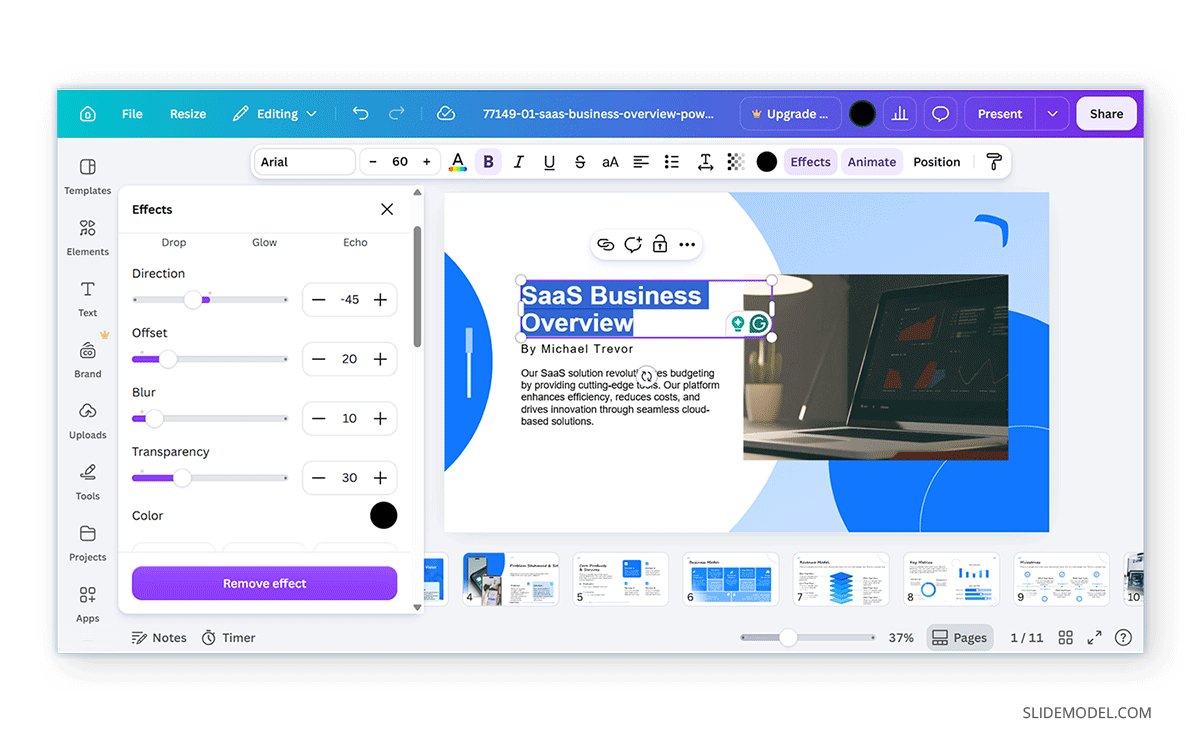Image resolution: width=1200 pixels, height=743 pixels.
Task: Open the transparency checkerboard control
Action: tap(736, 162)
